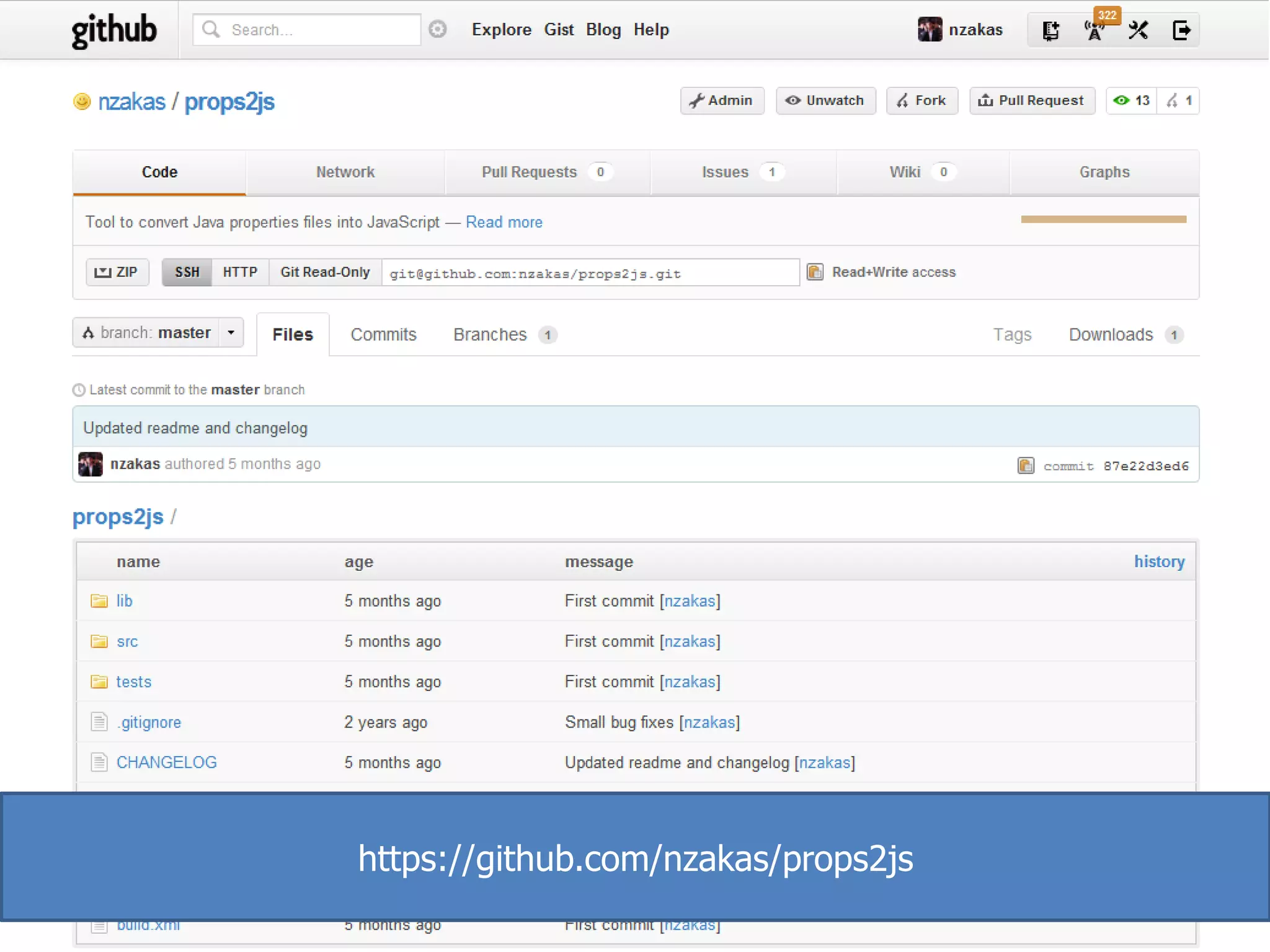Click the props2js breadcrumb link
The image size is (1270, 952).
(118, 516)
